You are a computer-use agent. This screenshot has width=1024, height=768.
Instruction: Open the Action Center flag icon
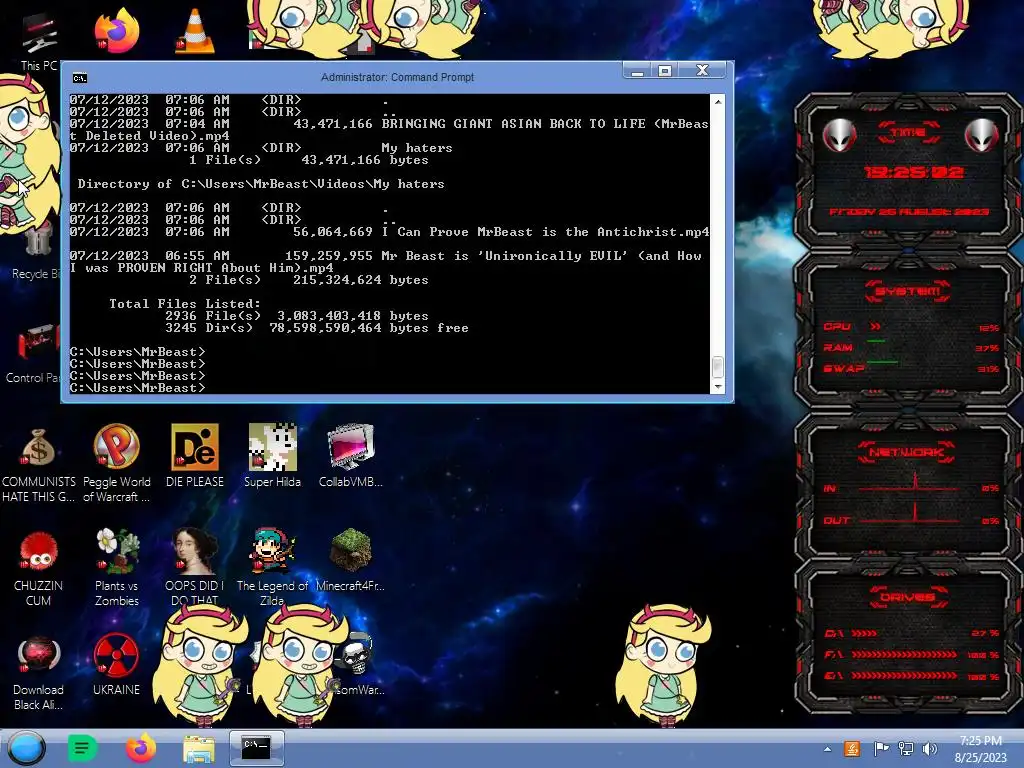[880, 748]
